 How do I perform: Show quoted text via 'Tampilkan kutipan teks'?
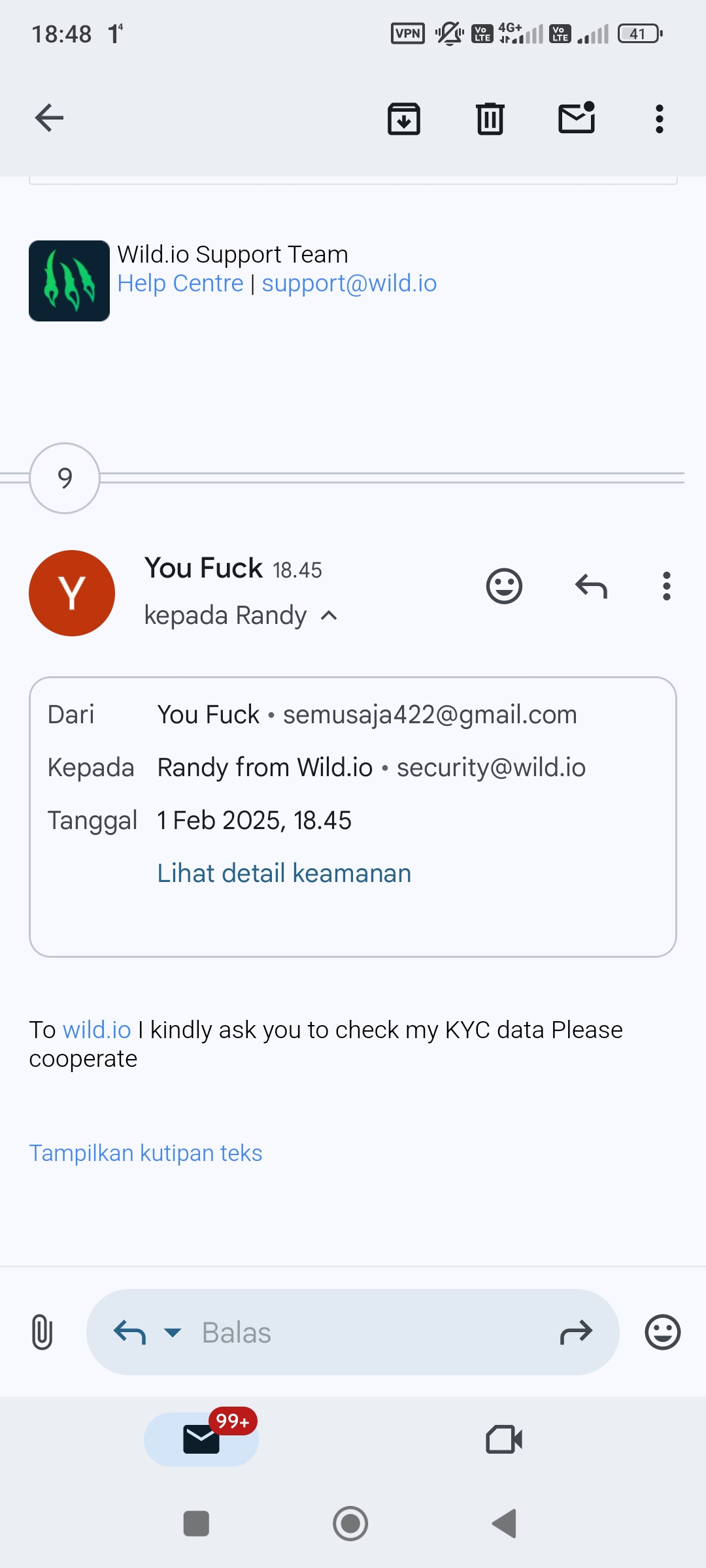pyautogui.click(x=146, y=1153)
